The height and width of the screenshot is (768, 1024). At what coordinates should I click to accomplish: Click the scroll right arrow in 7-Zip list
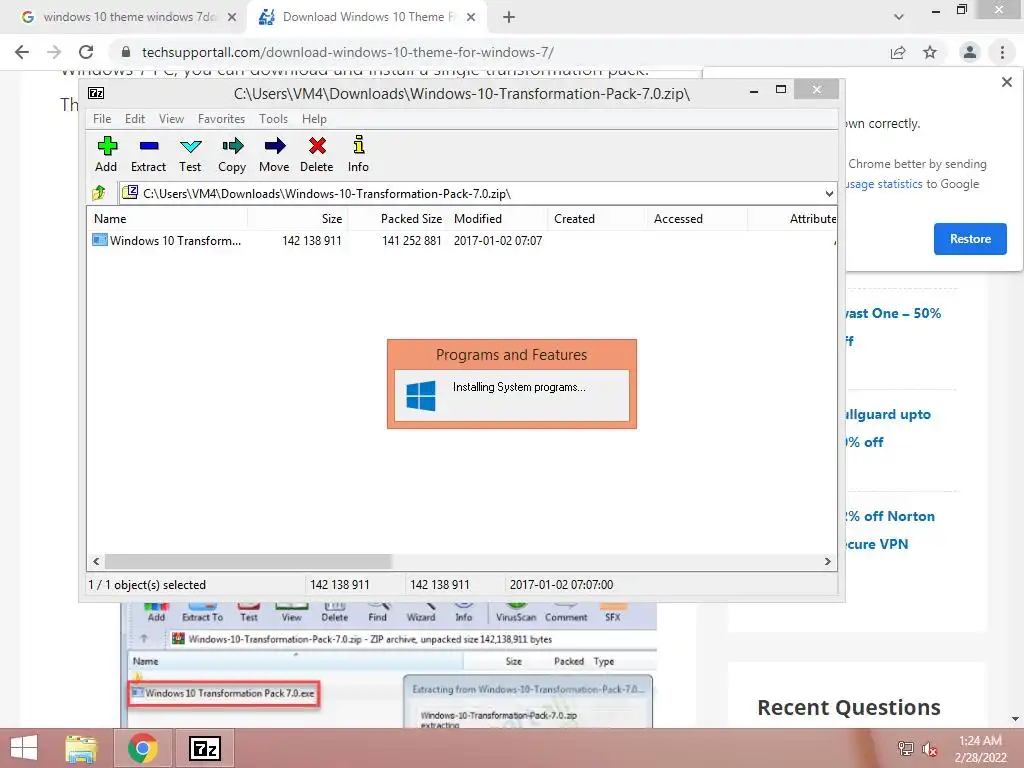point(827,562)
